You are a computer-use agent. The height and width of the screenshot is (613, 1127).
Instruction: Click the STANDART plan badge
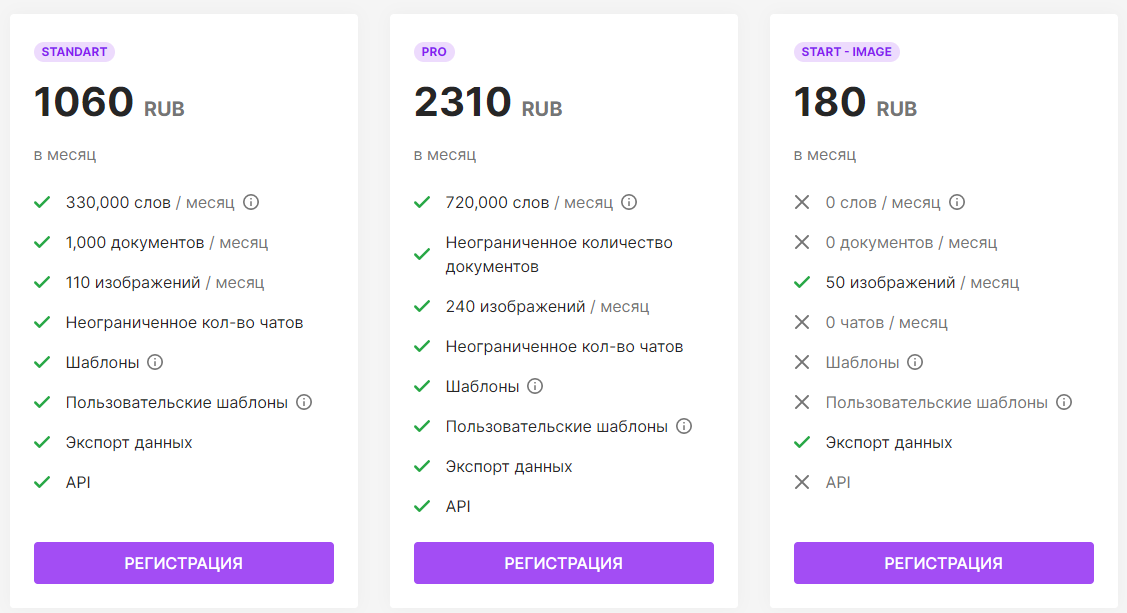[x=76, y=52]
